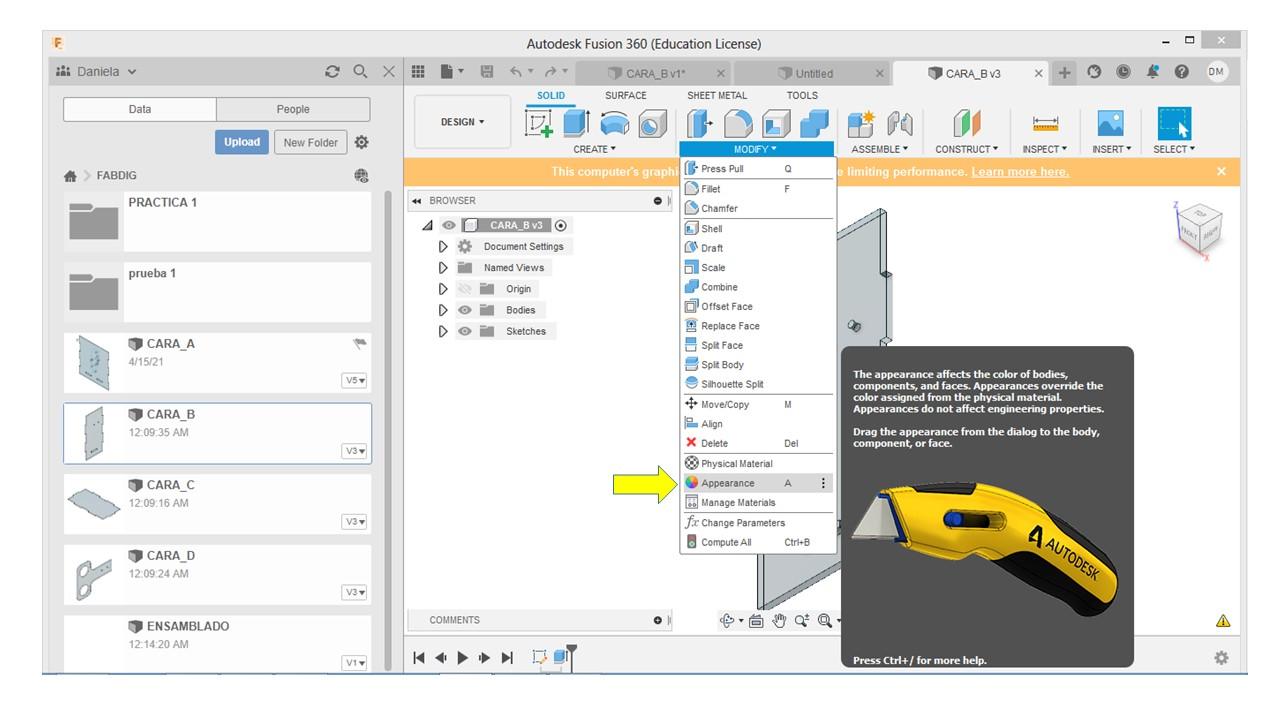This screenshot has height=720, width=1280.
Task: Select the Revolve tool icon
Action: point(615,123)
